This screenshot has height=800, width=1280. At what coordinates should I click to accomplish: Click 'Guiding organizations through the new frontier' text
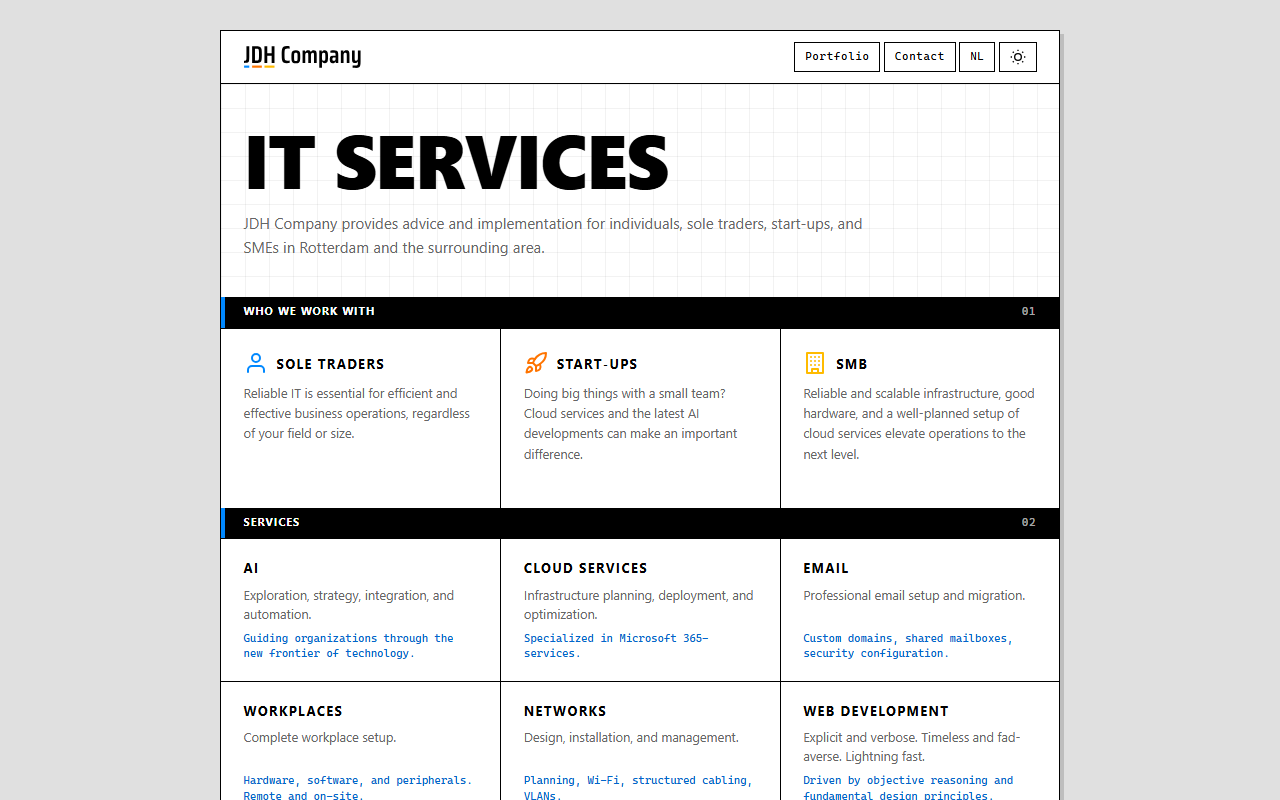click(349, 645)
